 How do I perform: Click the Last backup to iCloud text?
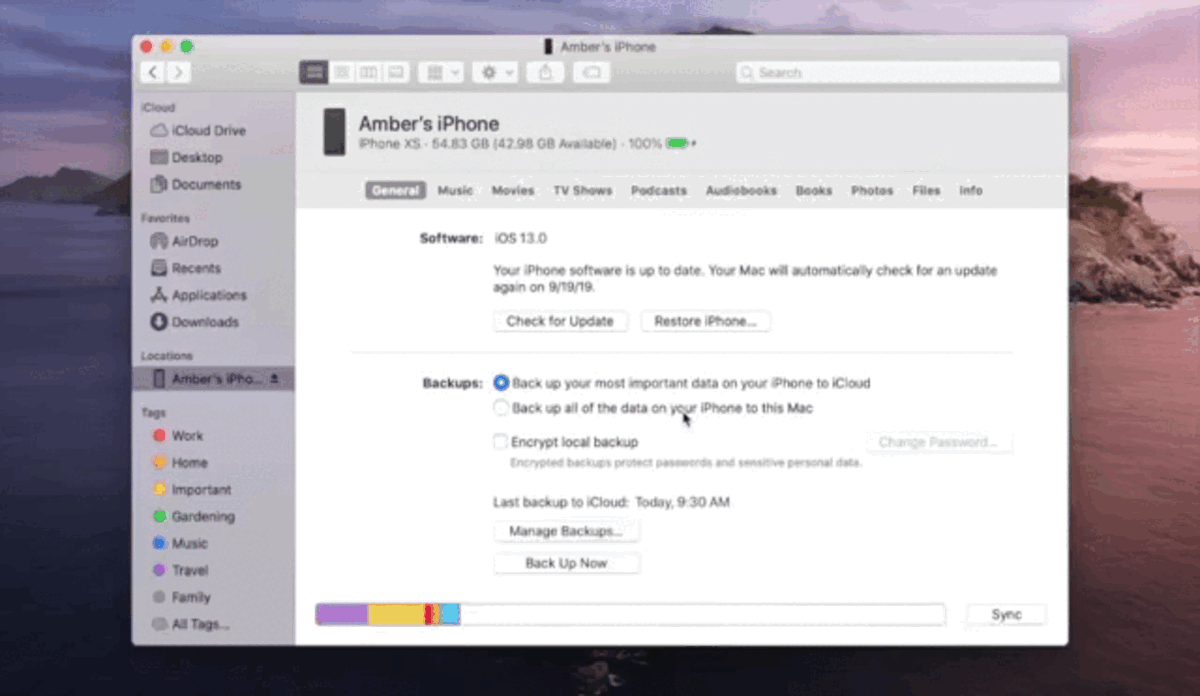pos(611,502)
